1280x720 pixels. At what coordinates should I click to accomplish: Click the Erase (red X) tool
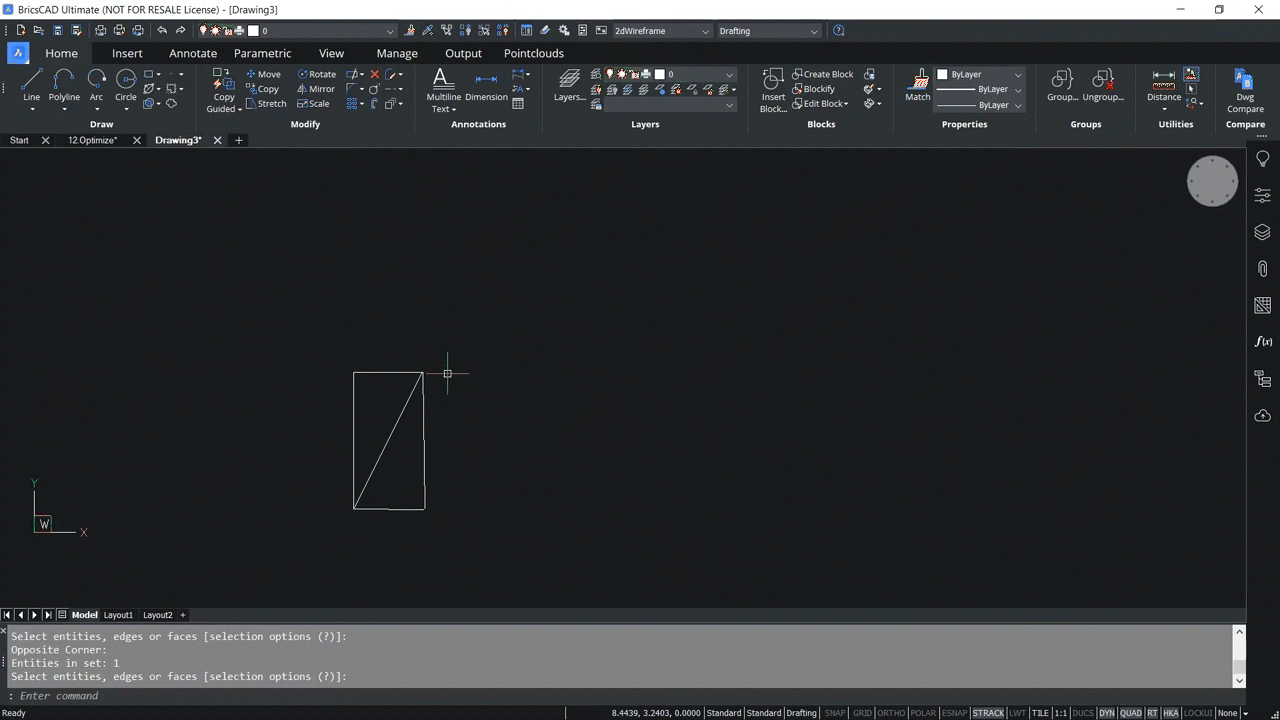coord(375,74)
